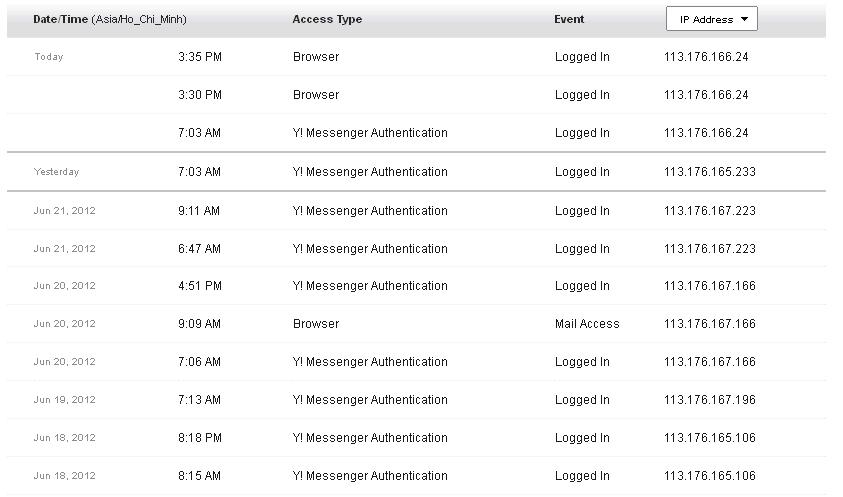Click IP address of the 3:35 PM login
Viewport: 843px width, 497px height.
click(706, 57)
